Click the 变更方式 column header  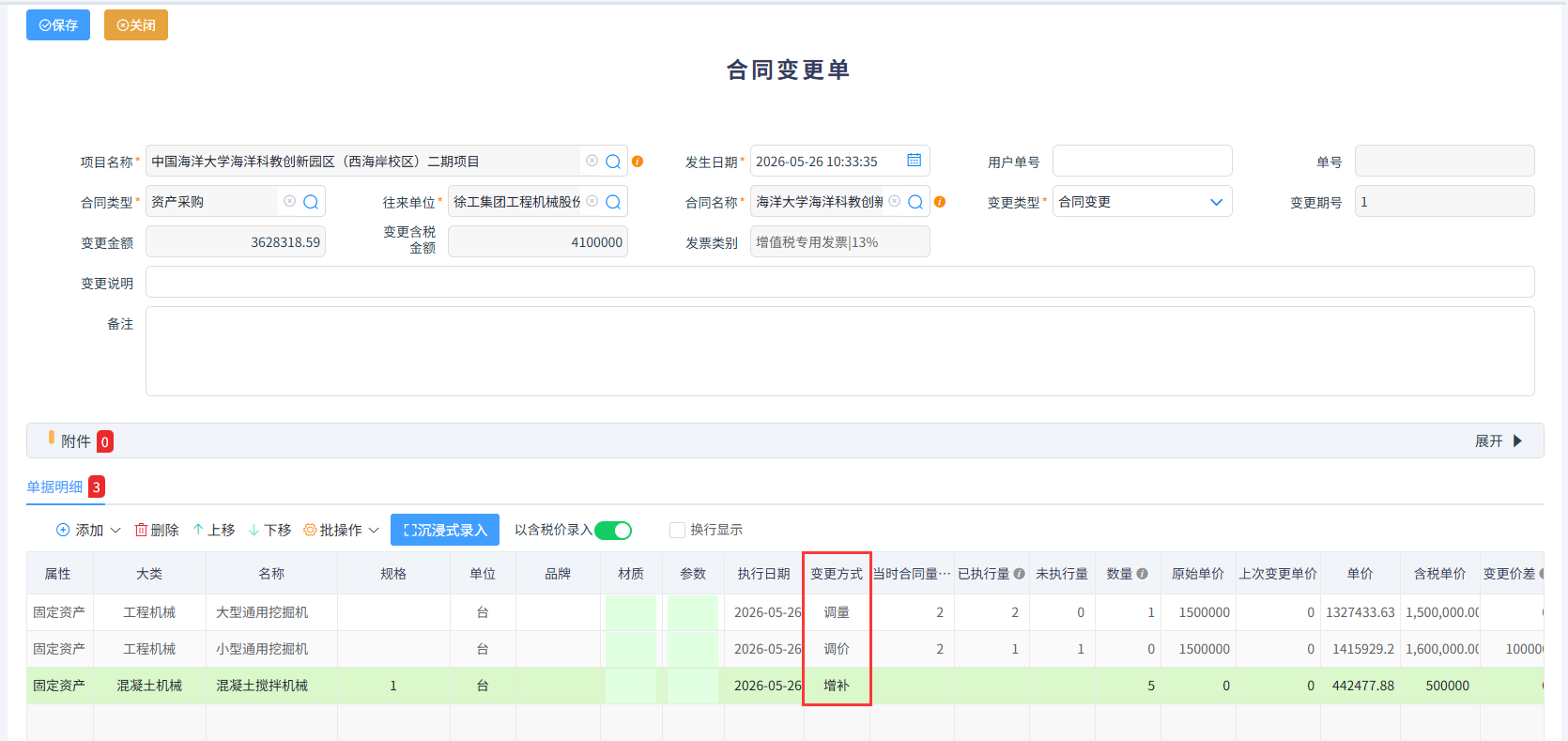tap(837, 574)
